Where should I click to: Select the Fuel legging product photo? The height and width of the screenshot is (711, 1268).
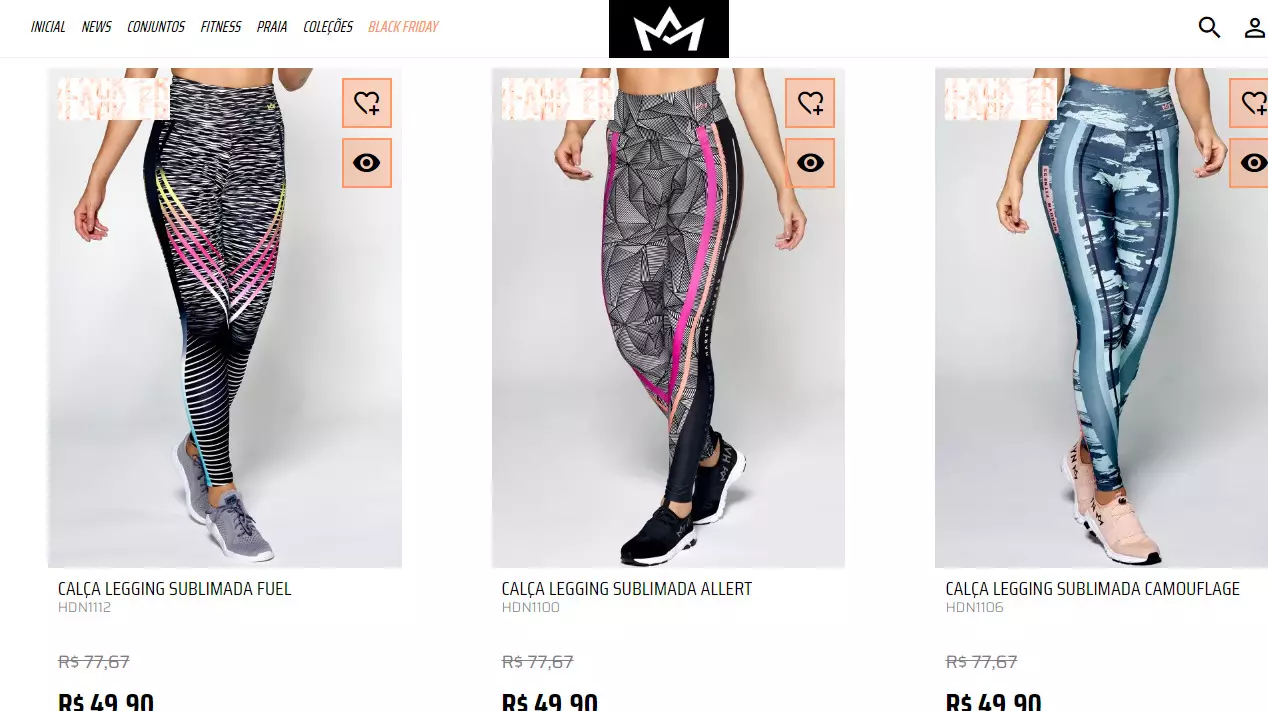225,318
